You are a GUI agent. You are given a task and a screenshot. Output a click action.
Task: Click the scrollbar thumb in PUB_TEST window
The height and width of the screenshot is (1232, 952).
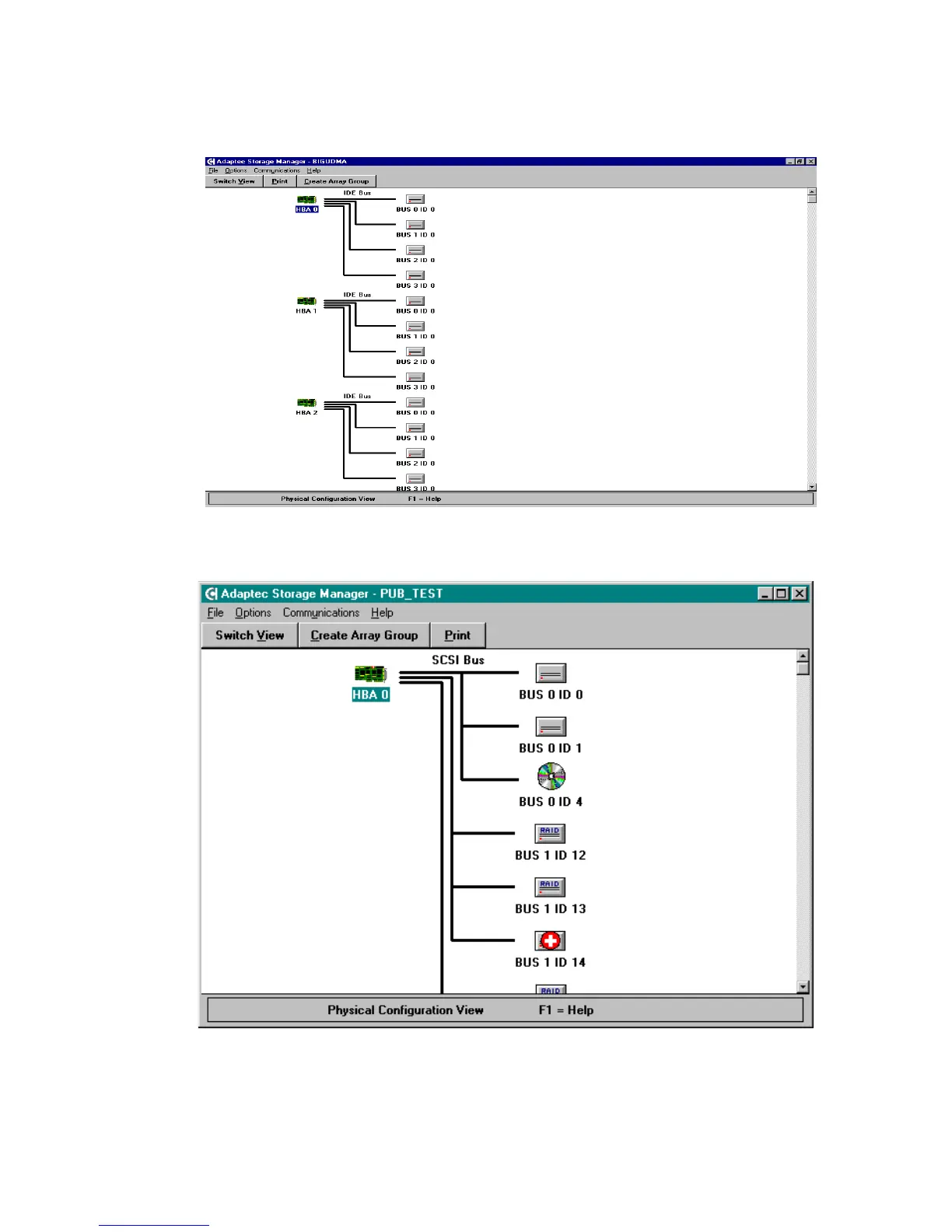tap(803, 668)
